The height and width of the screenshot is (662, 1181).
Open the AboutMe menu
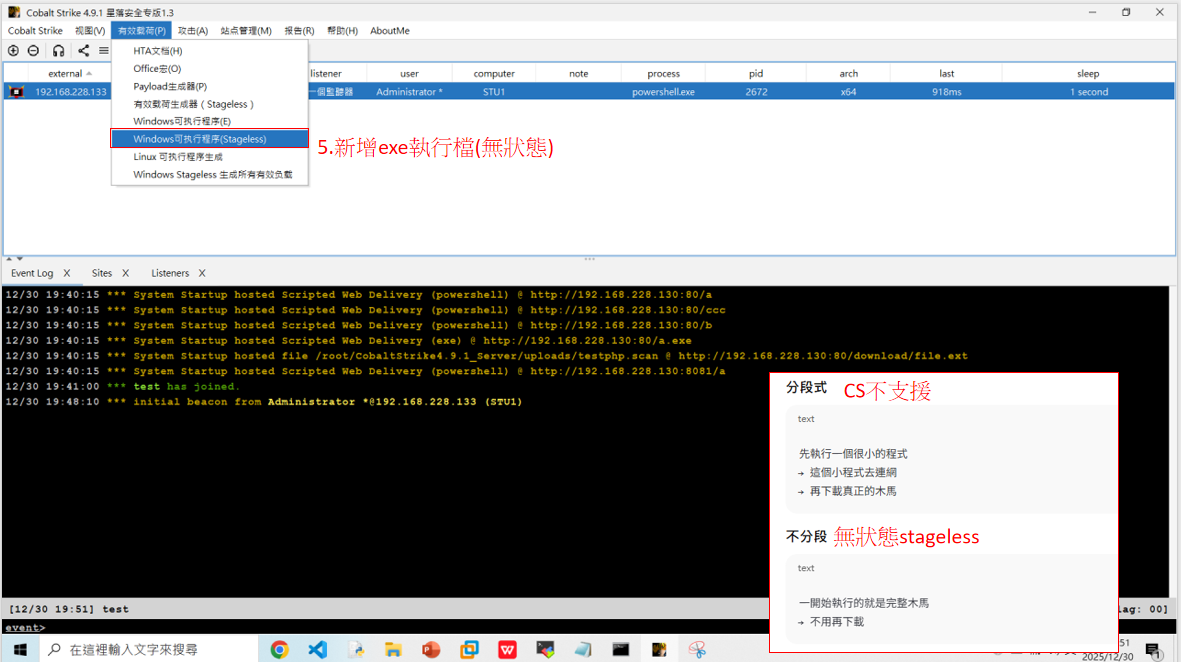pyautogui.click(x=389, y=31)
